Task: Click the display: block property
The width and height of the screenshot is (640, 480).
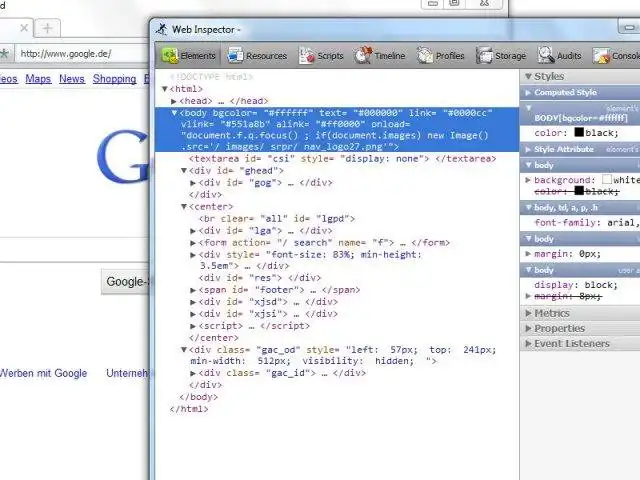Action: (576, 285)
